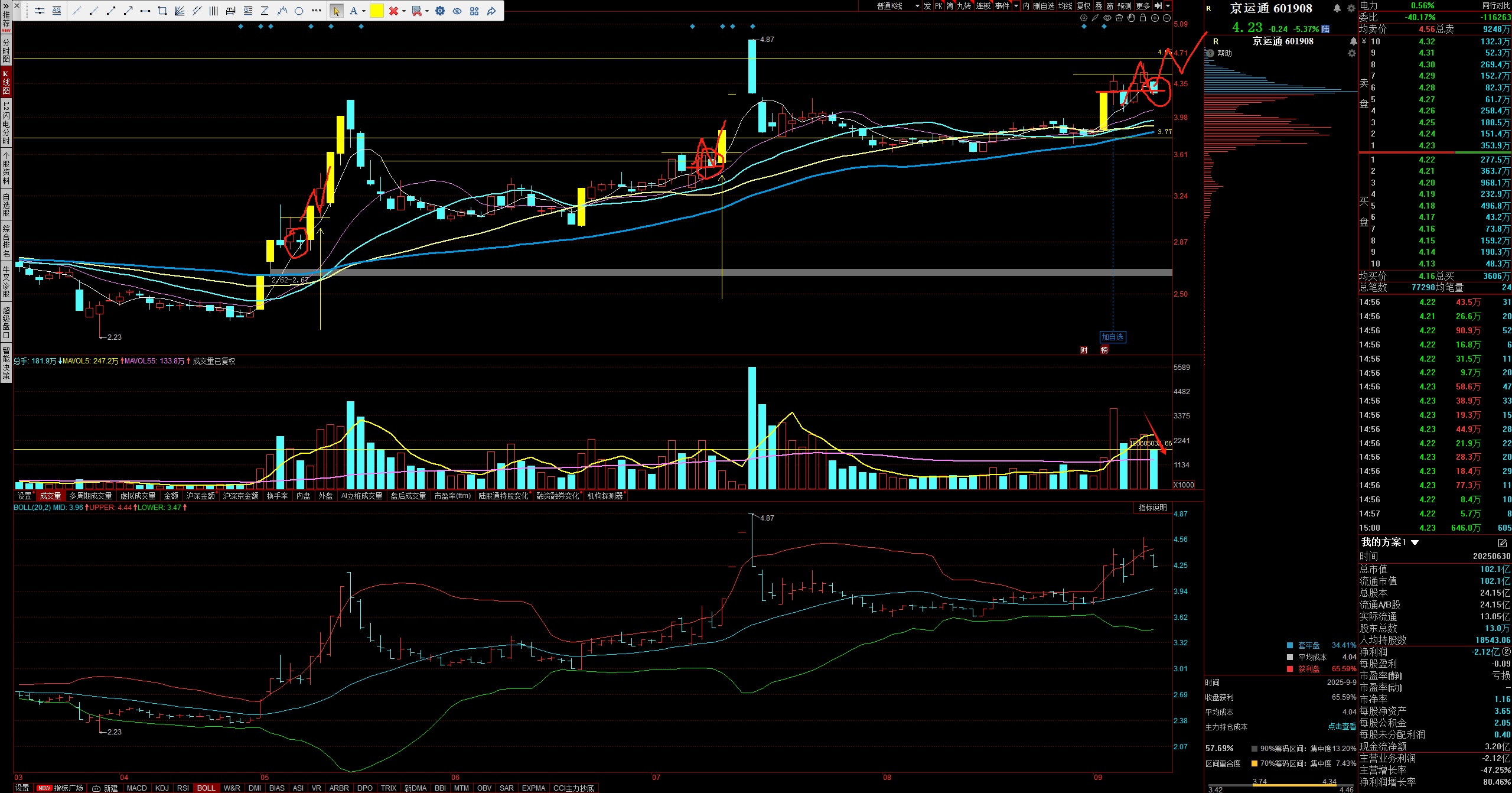Image resolution: width=1512 pixels, height=793 pixels.
Task: Open the four-squares grid layout icon
Action: coord(474,11)
